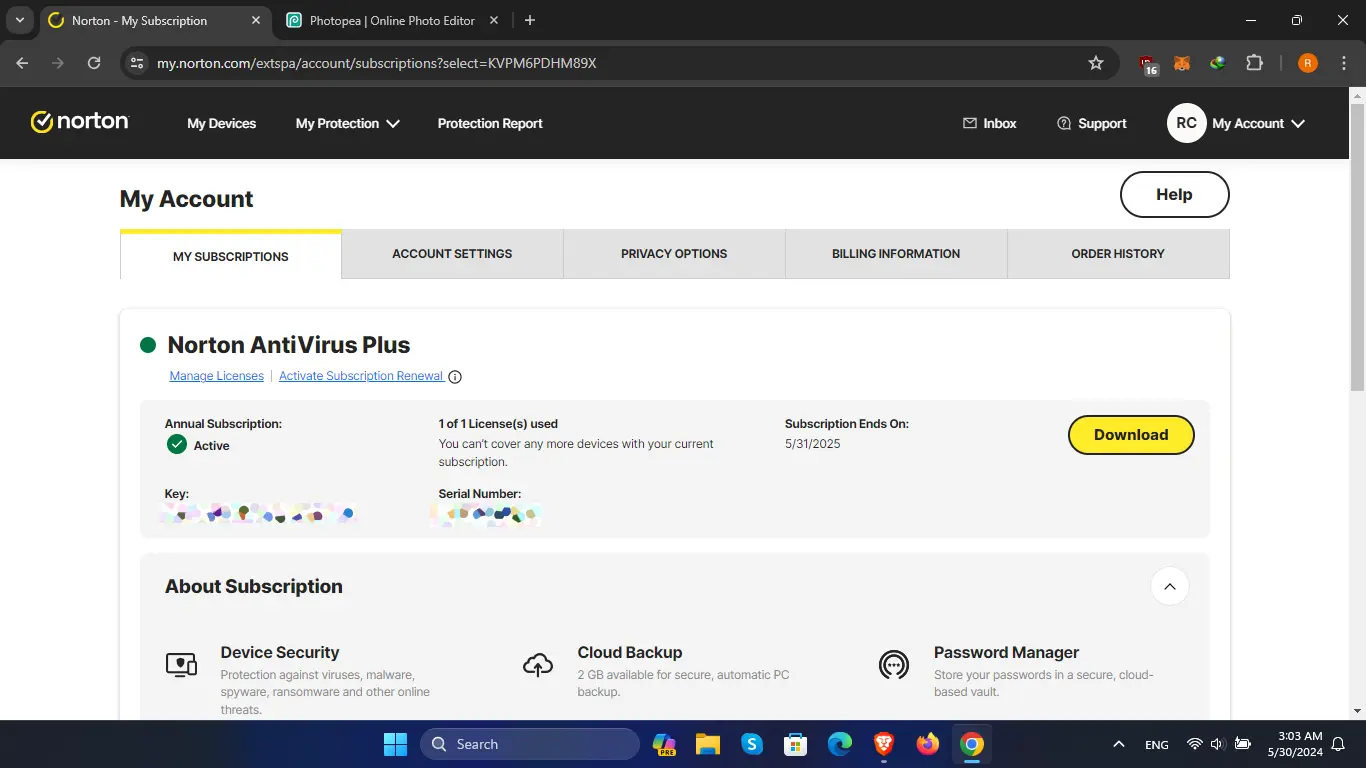Open the Windows Start menu
Viewport: 1366px width, 768px height.
396,744
